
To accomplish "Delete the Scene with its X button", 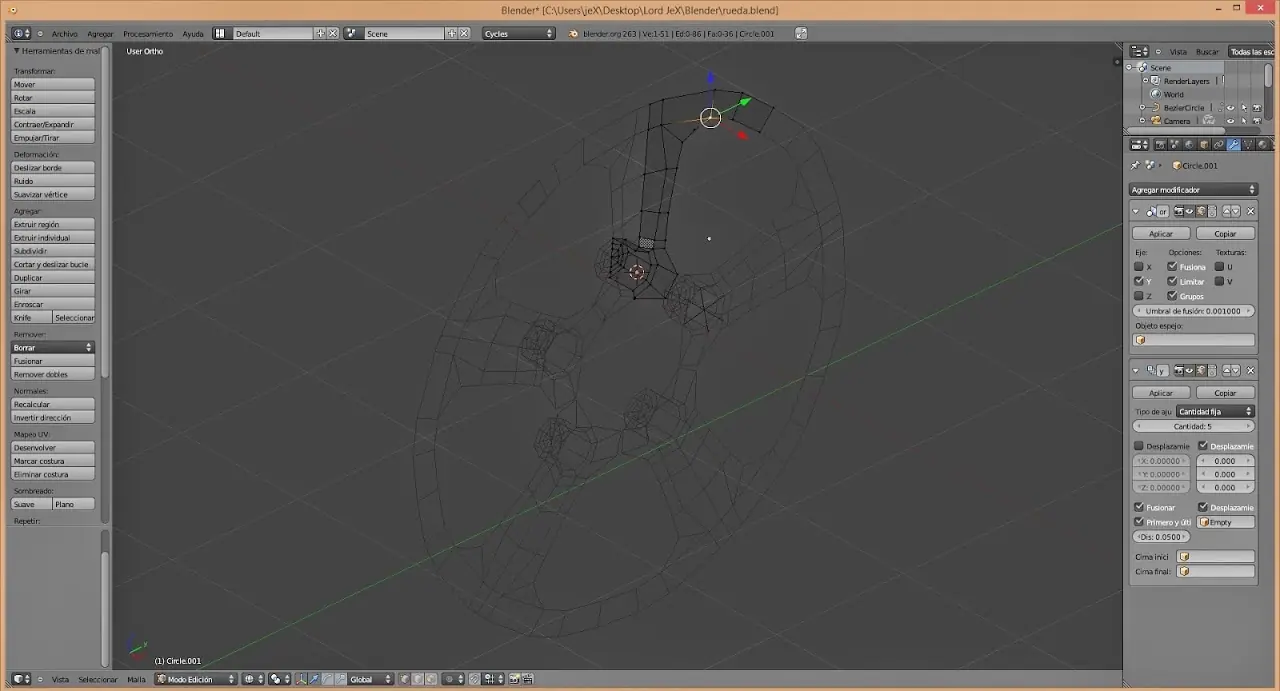I will (x=464, y=33).
